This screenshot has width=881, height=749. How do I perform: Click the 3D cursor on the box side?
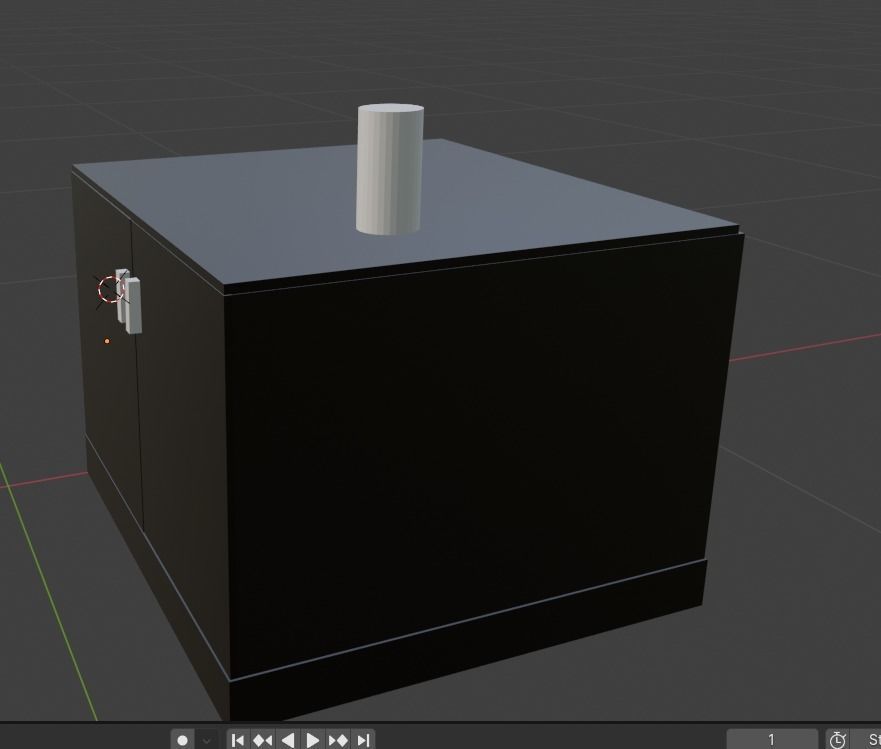click(x=111, y=289)
